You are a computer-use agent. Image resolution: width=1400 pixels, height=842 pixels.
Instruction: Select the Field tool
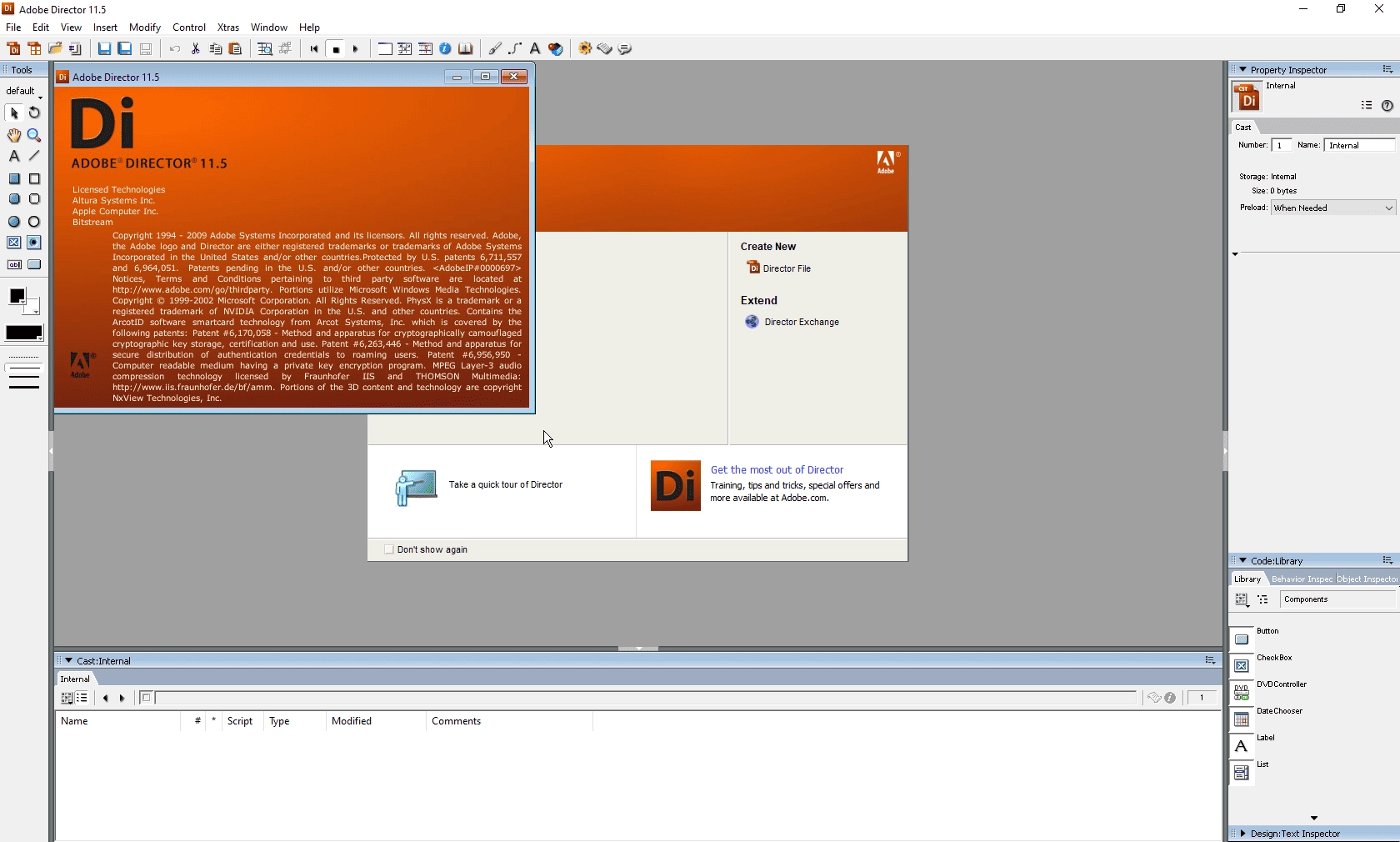(14, 264)
